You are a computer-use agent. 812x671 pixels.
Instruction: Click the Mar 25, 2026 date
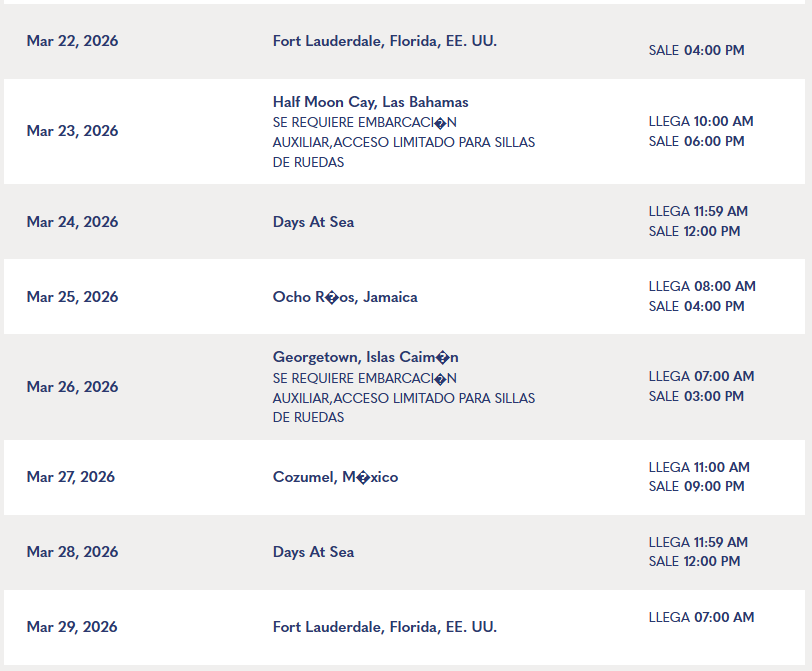pos(72,297)
